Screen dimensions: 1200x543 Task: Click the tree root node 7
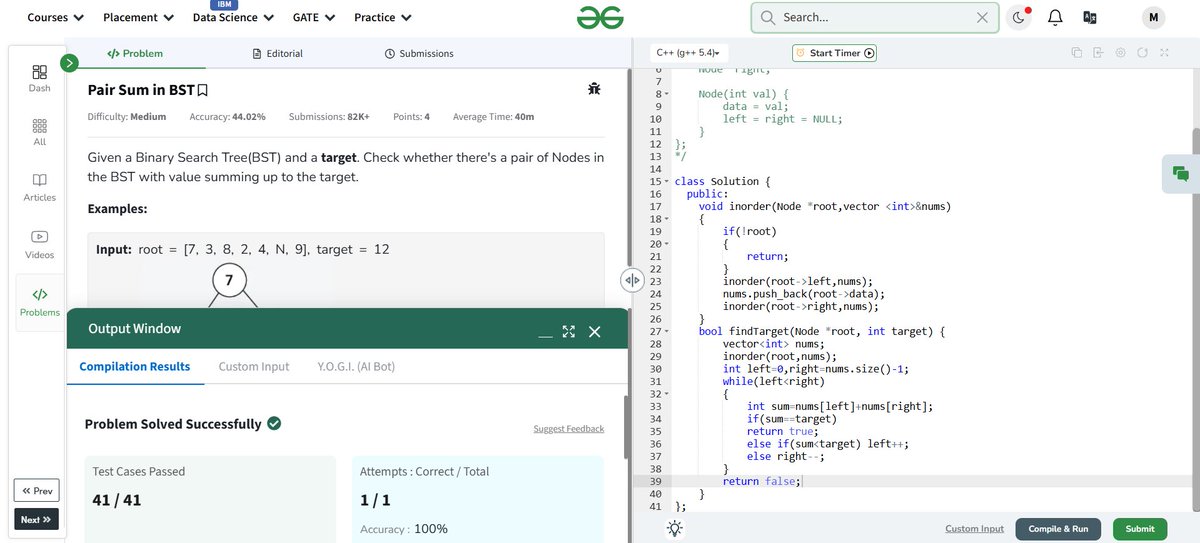(229, 281)
